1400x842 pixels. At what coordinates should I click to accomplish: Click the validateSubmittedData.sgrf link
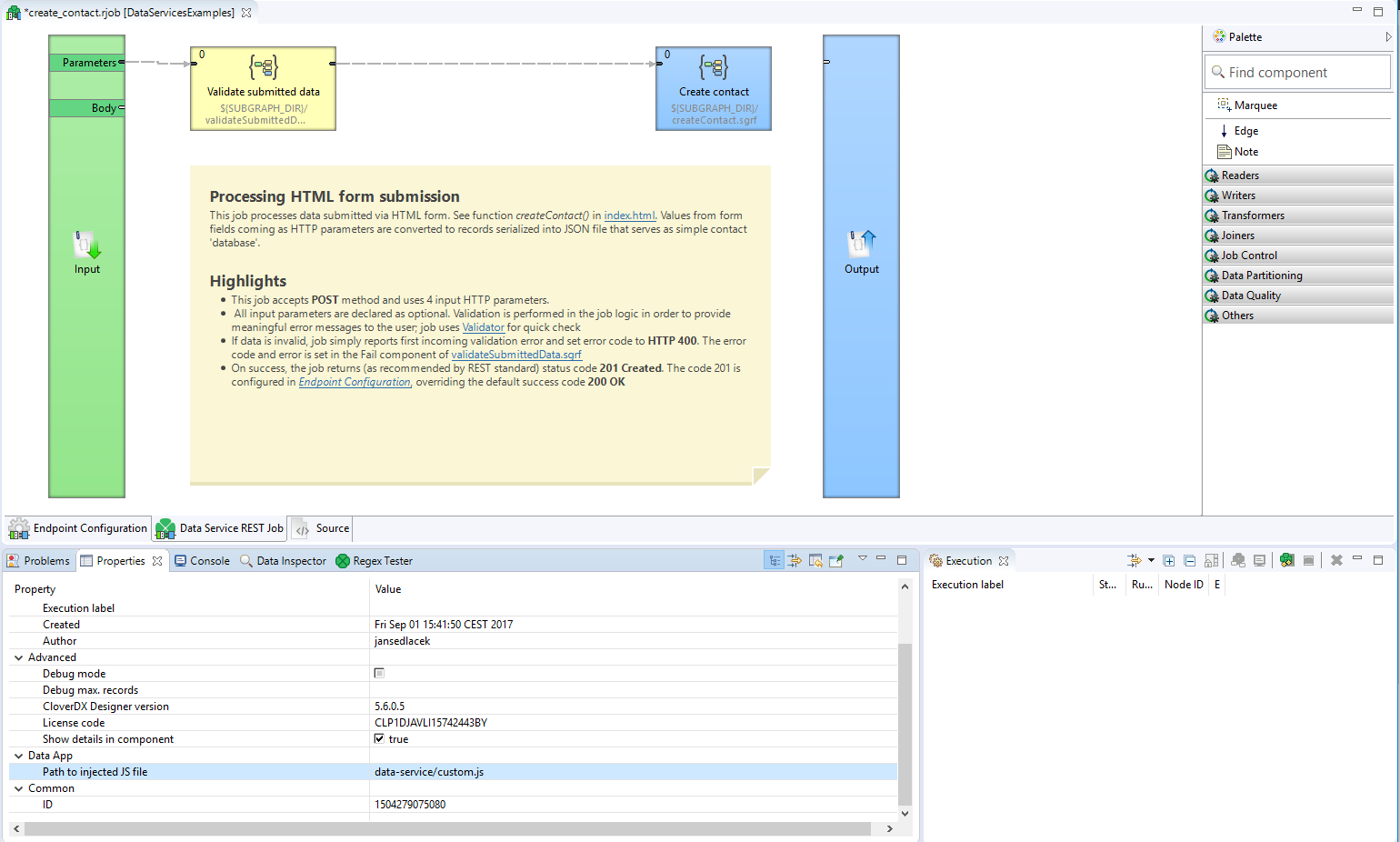pos(515,355)
